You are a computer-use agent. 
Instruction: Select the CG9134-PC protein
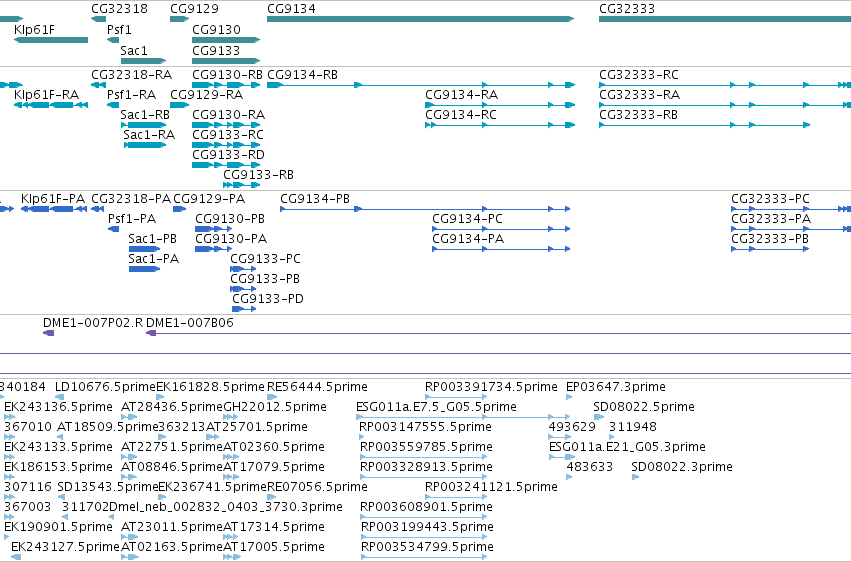click(x=501, y=229)
